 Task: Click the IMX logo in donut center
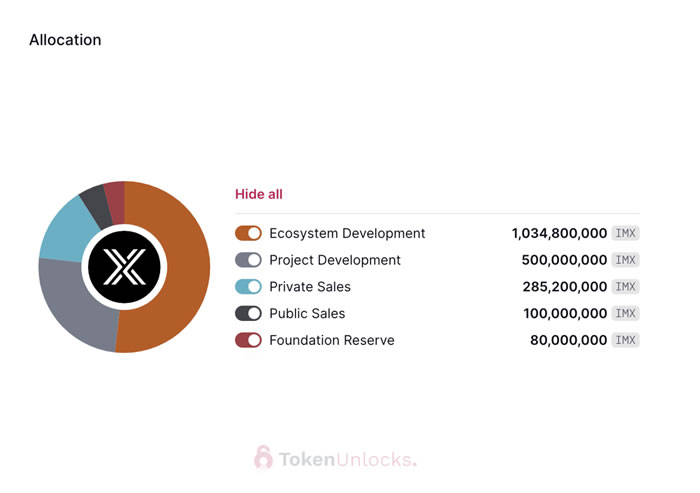[x=124, y=267]
